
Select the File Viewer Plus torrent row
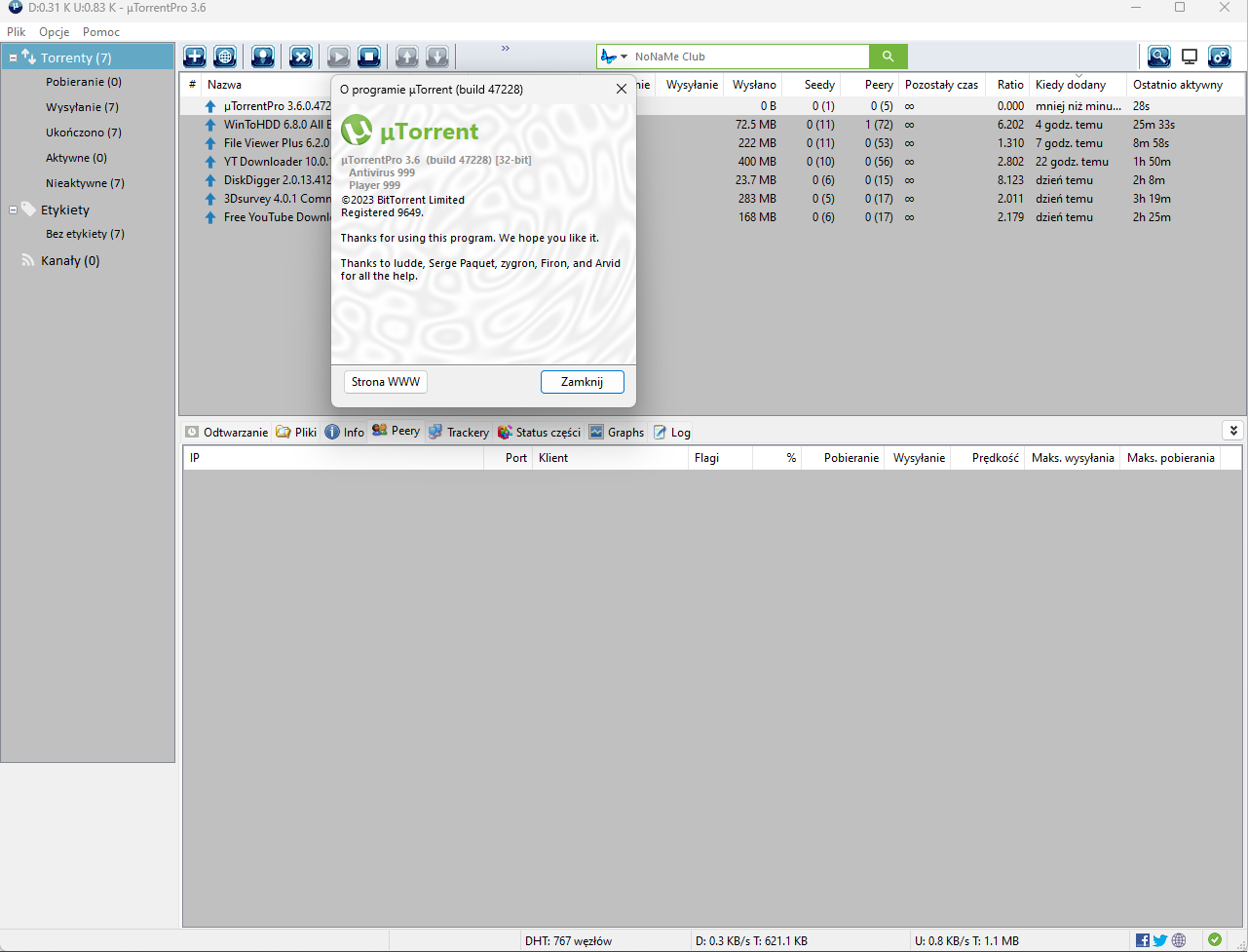(712, 143)
